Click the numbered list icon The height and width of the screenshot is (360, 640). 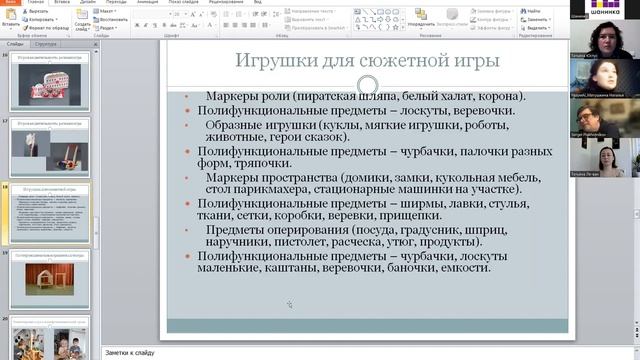pyautogui.click(x=240, y=14)
